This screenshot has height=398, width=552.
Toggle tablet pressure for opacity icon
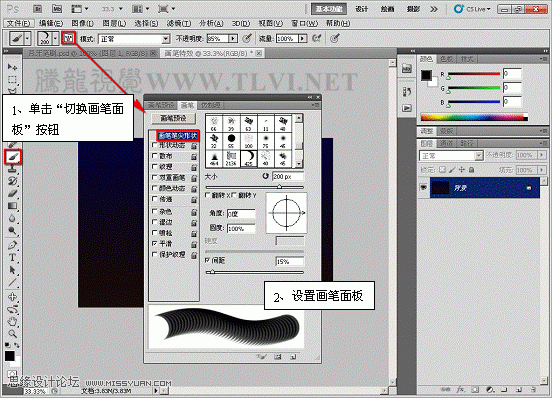[247, 38]
